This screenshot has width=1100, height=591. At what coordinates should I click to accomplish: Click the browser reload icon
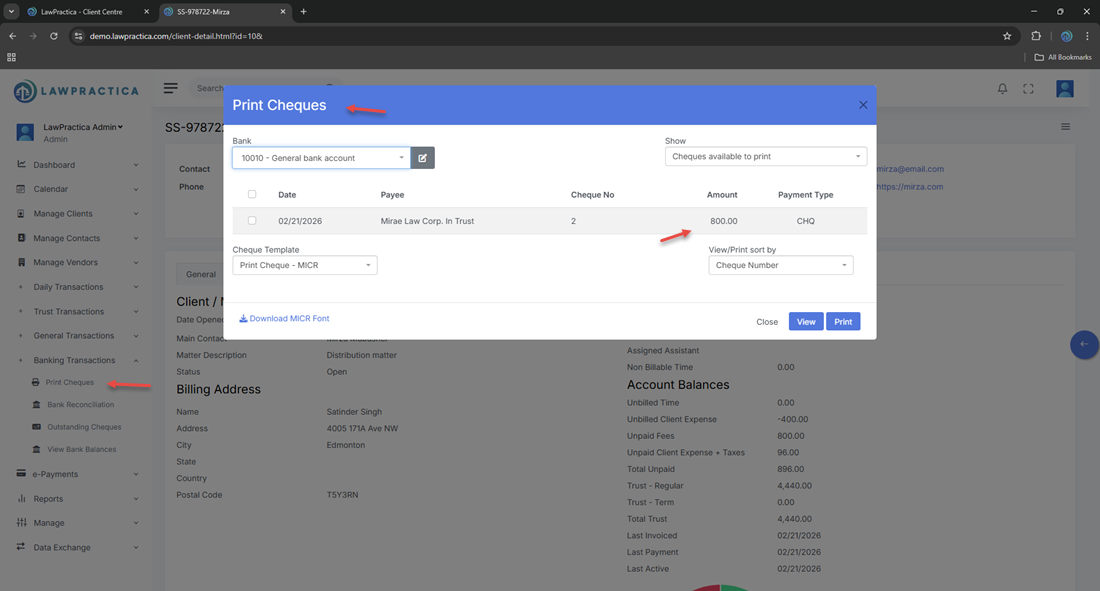pyautogui.click(x=54, y=36)
